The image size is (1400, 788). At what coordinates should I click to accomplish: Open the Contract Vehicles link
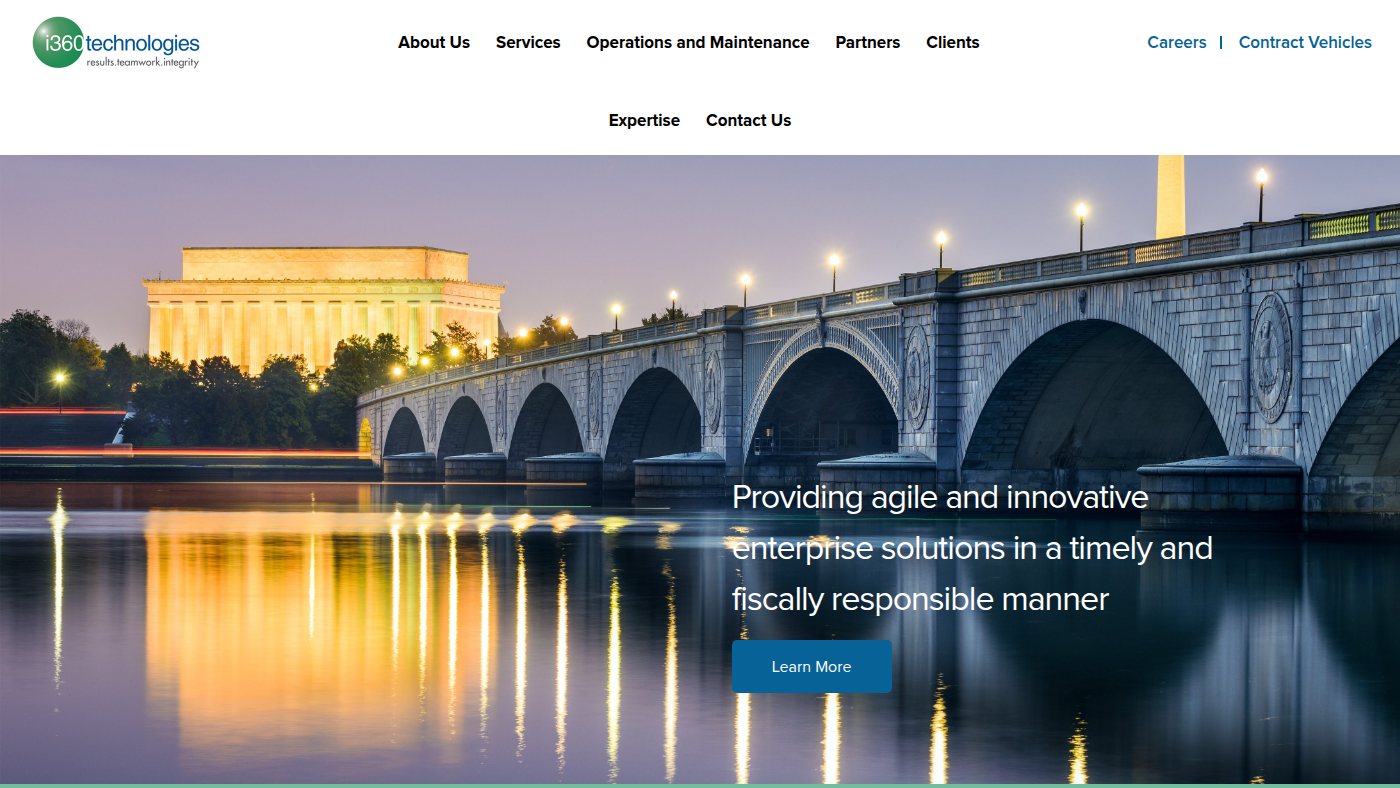coord(1305,42)
